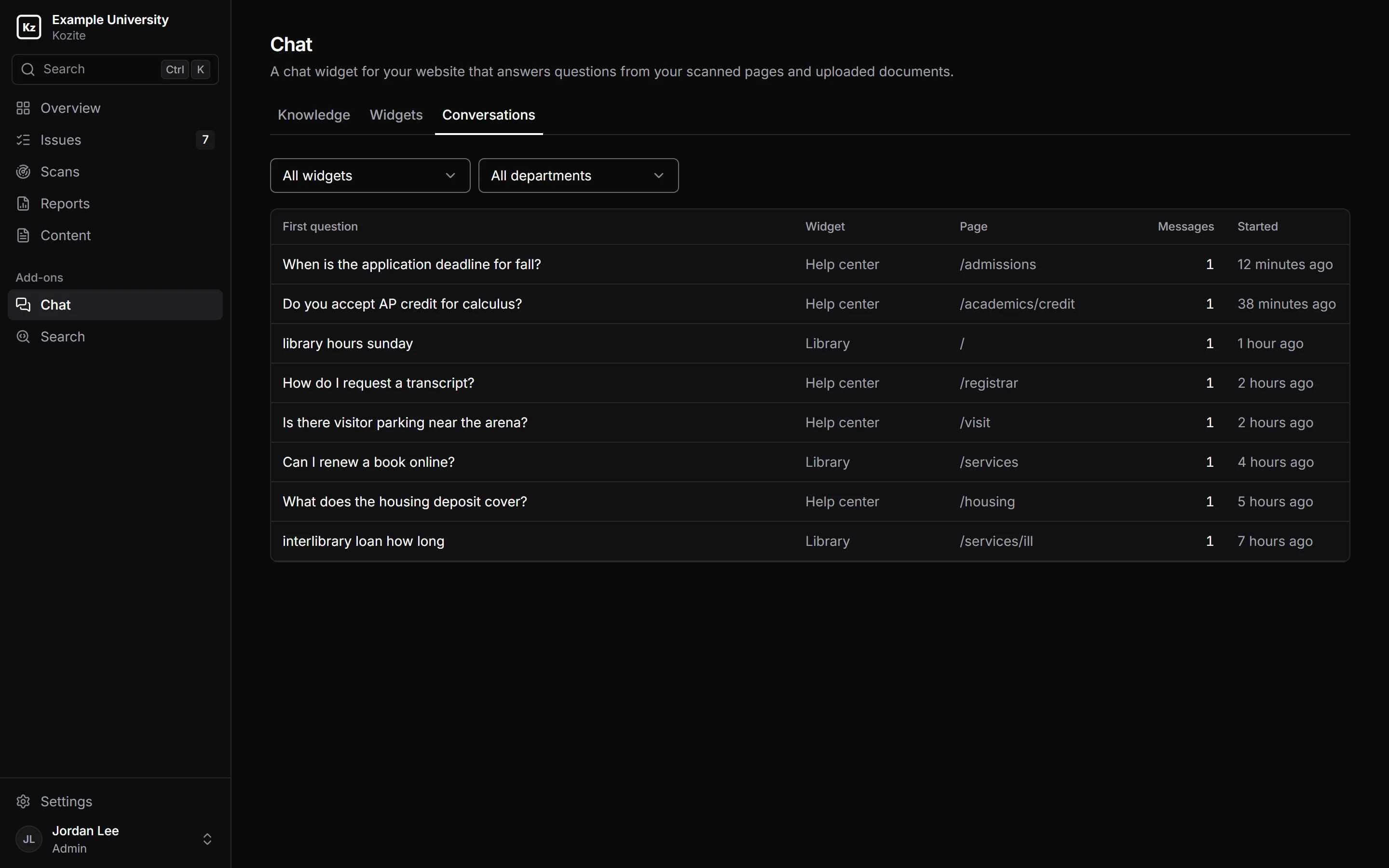Click the /admissions page cell
Viewport: 1389px width, 868px height.
click(x=997, y=264)
